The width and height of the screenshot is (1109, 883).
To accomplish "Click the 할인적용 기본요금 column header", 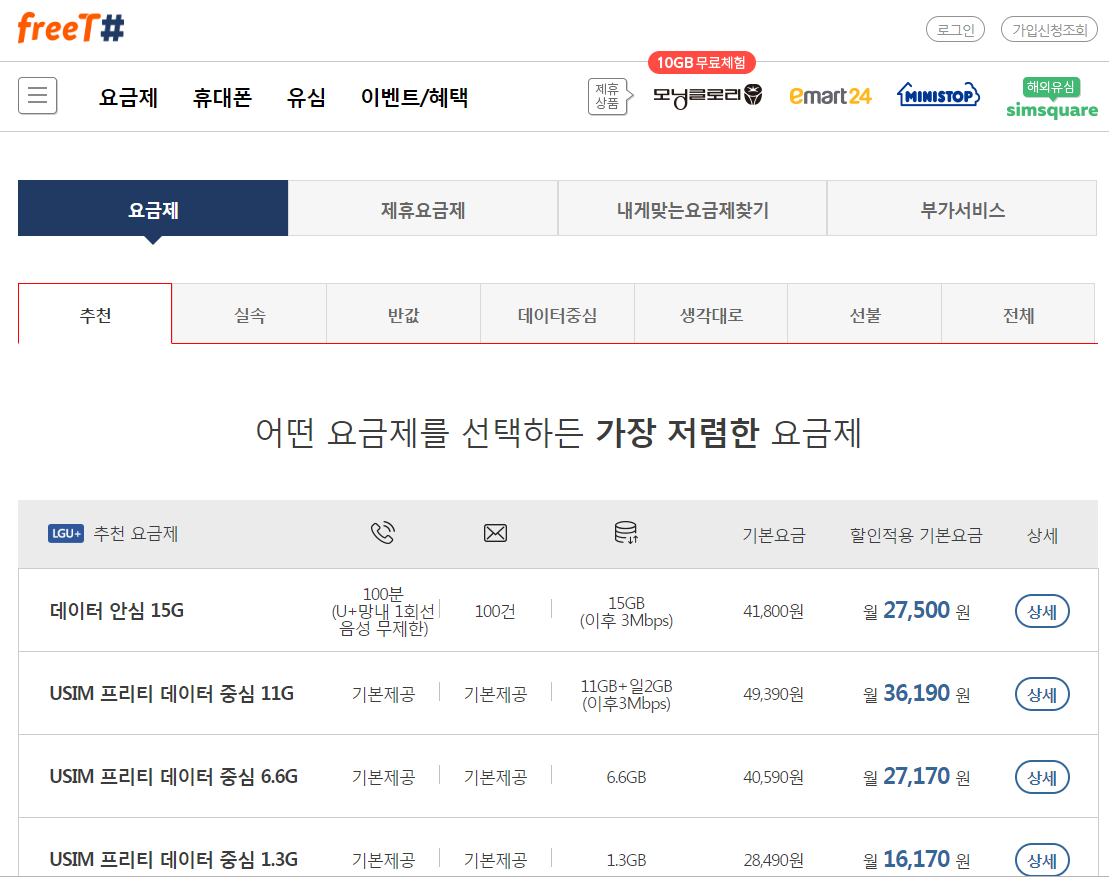I will 916,535.
